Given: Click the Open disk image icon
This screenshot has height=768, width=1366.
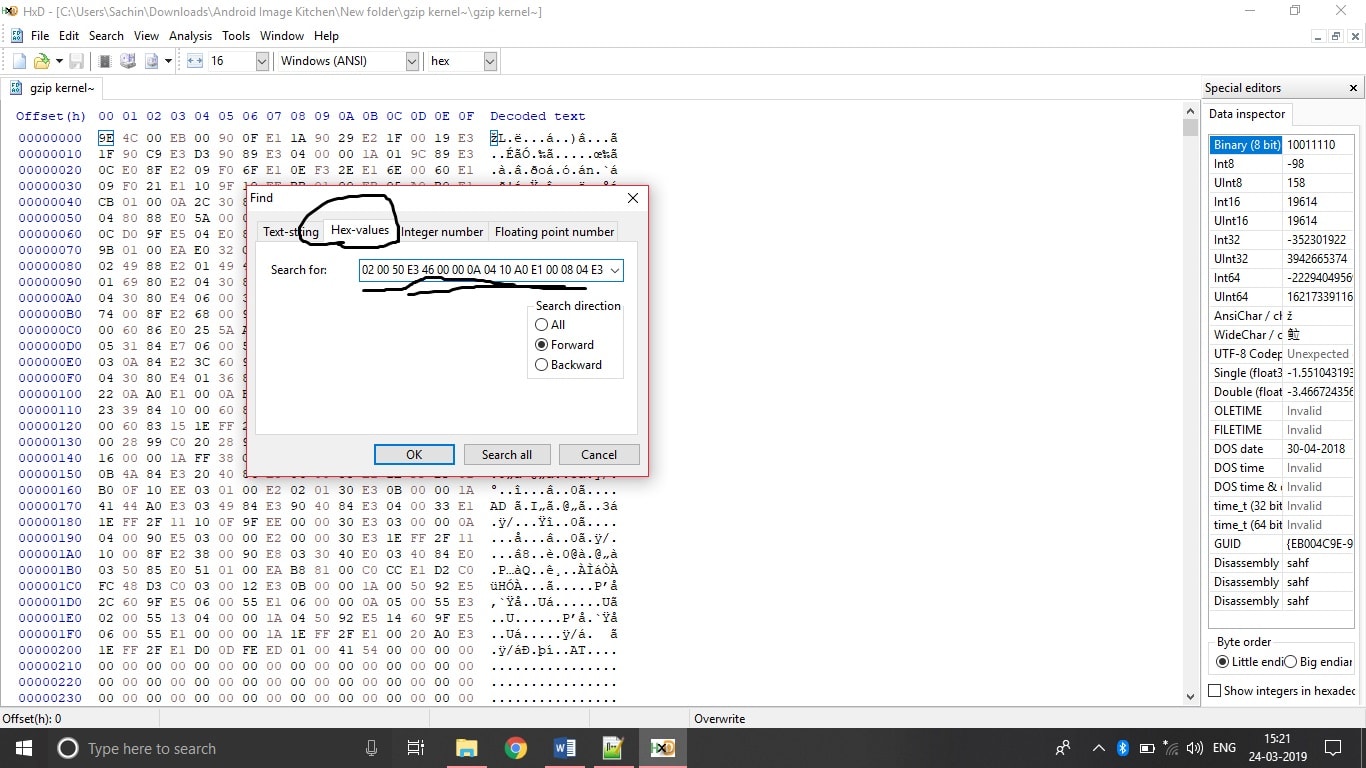Looking at the screenshot, I should [152, 61].
